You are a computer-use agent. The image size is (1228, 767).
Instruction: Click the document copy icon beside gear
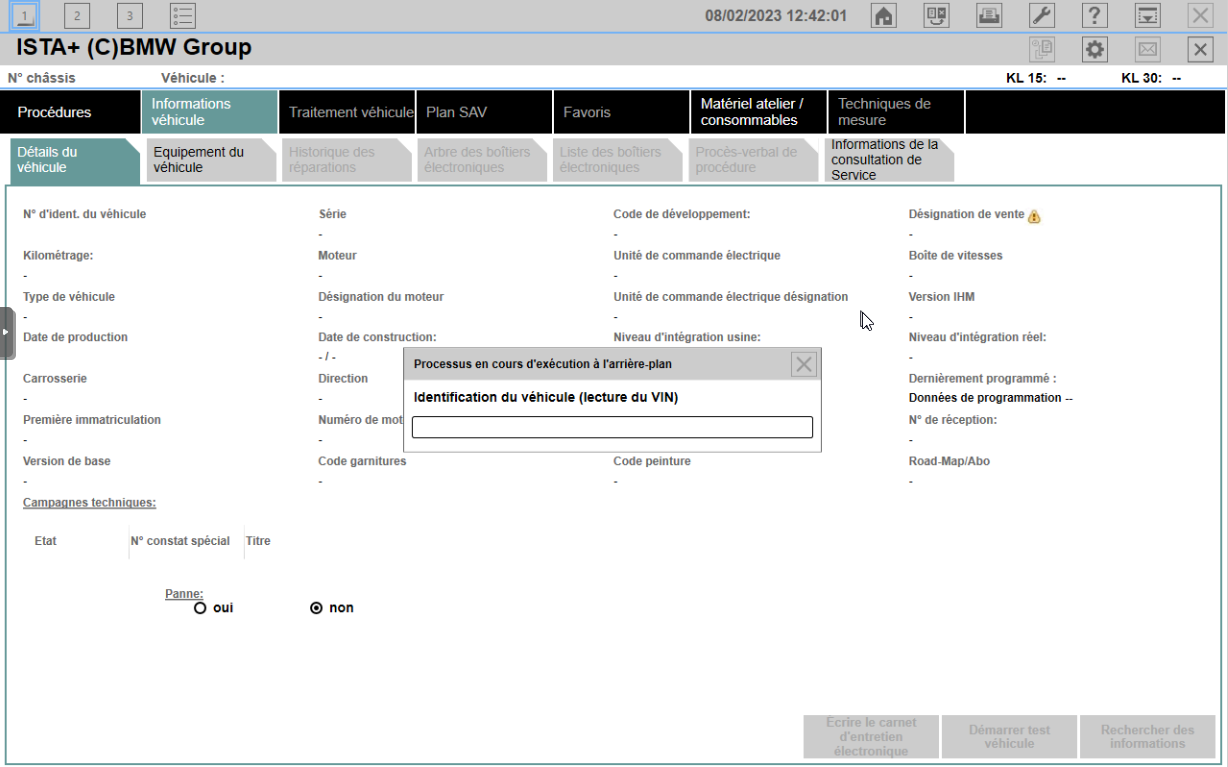[x=1042, y=49]
